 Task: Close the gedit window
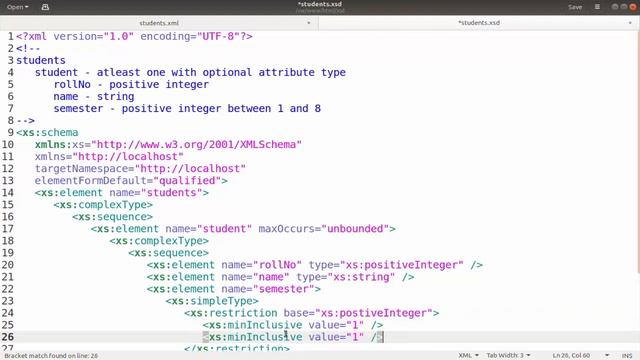point(633,7)
